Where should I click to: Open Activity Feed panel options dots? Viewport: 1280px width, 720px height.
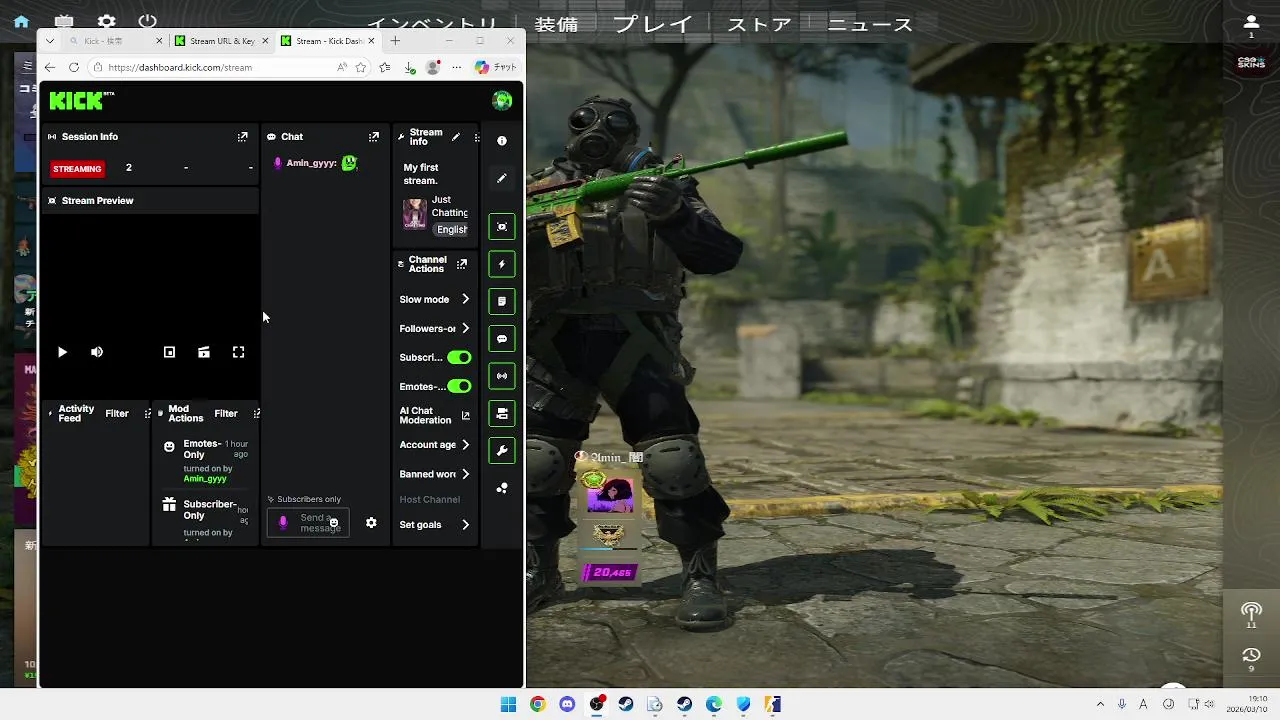[x=148, y=414]
